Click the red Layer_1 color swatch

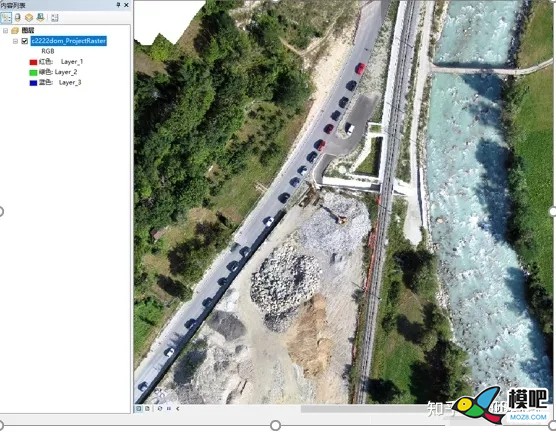pos(33,62)
